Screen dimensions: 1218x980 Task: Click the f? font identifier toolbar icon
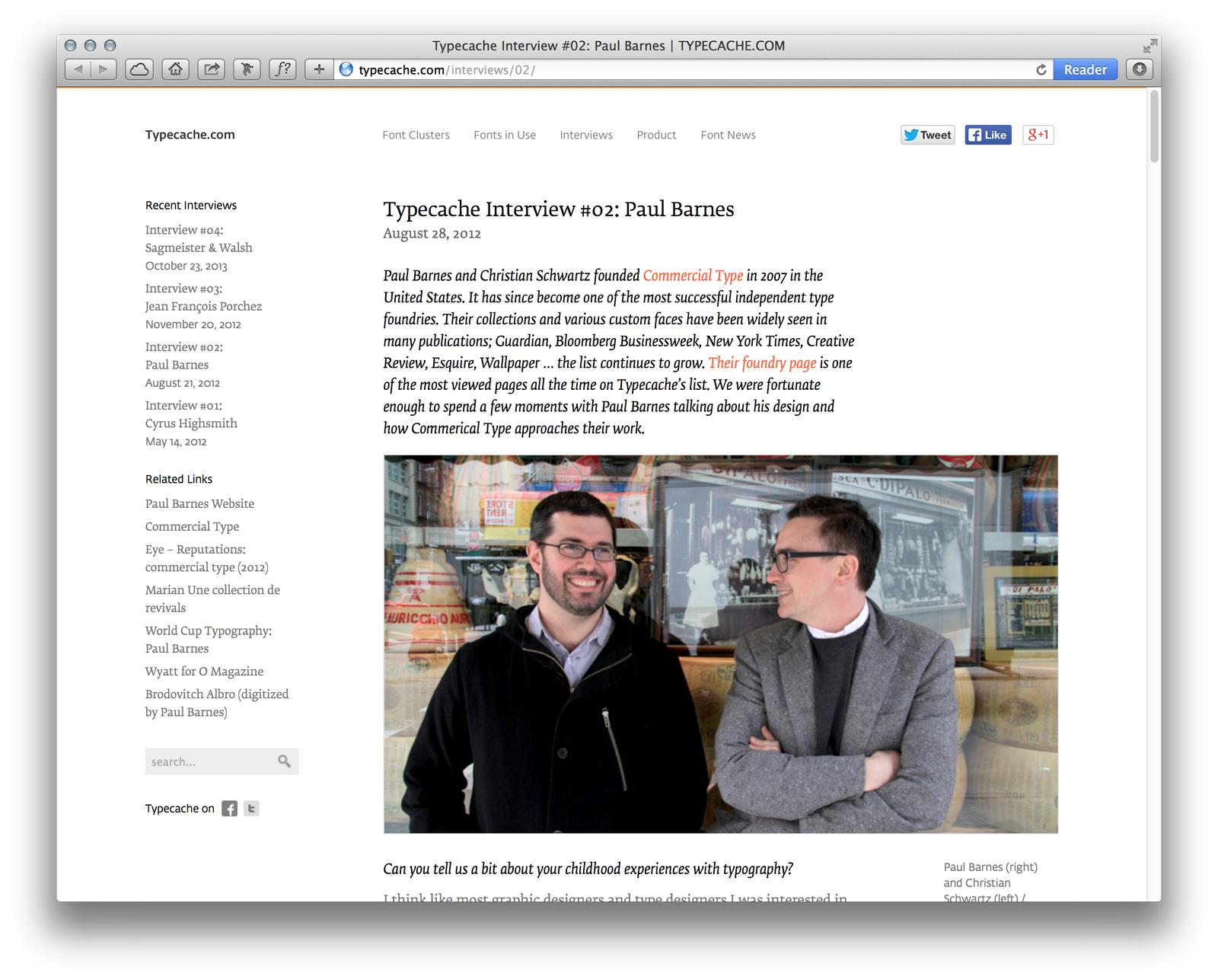click(x=282, y=69)
